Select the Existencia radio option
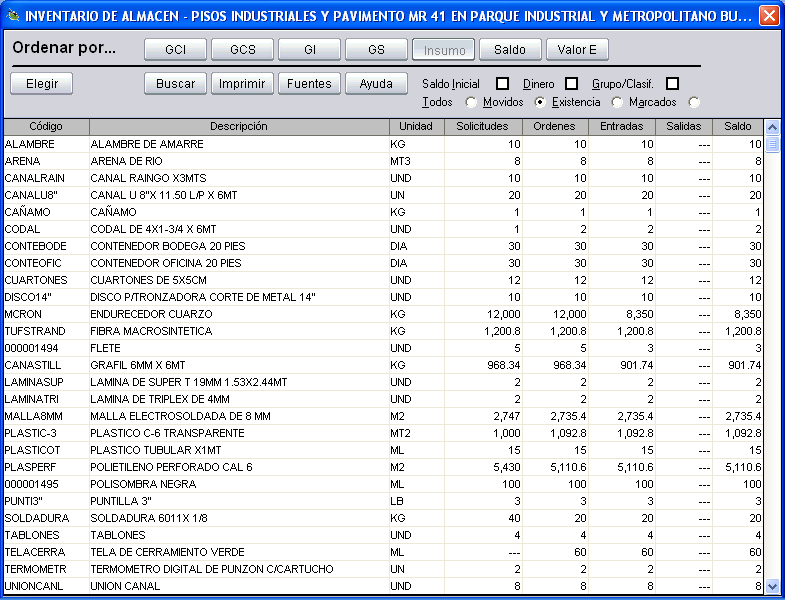The width and height of the screenshot is (785, 600). pos(617,102)
